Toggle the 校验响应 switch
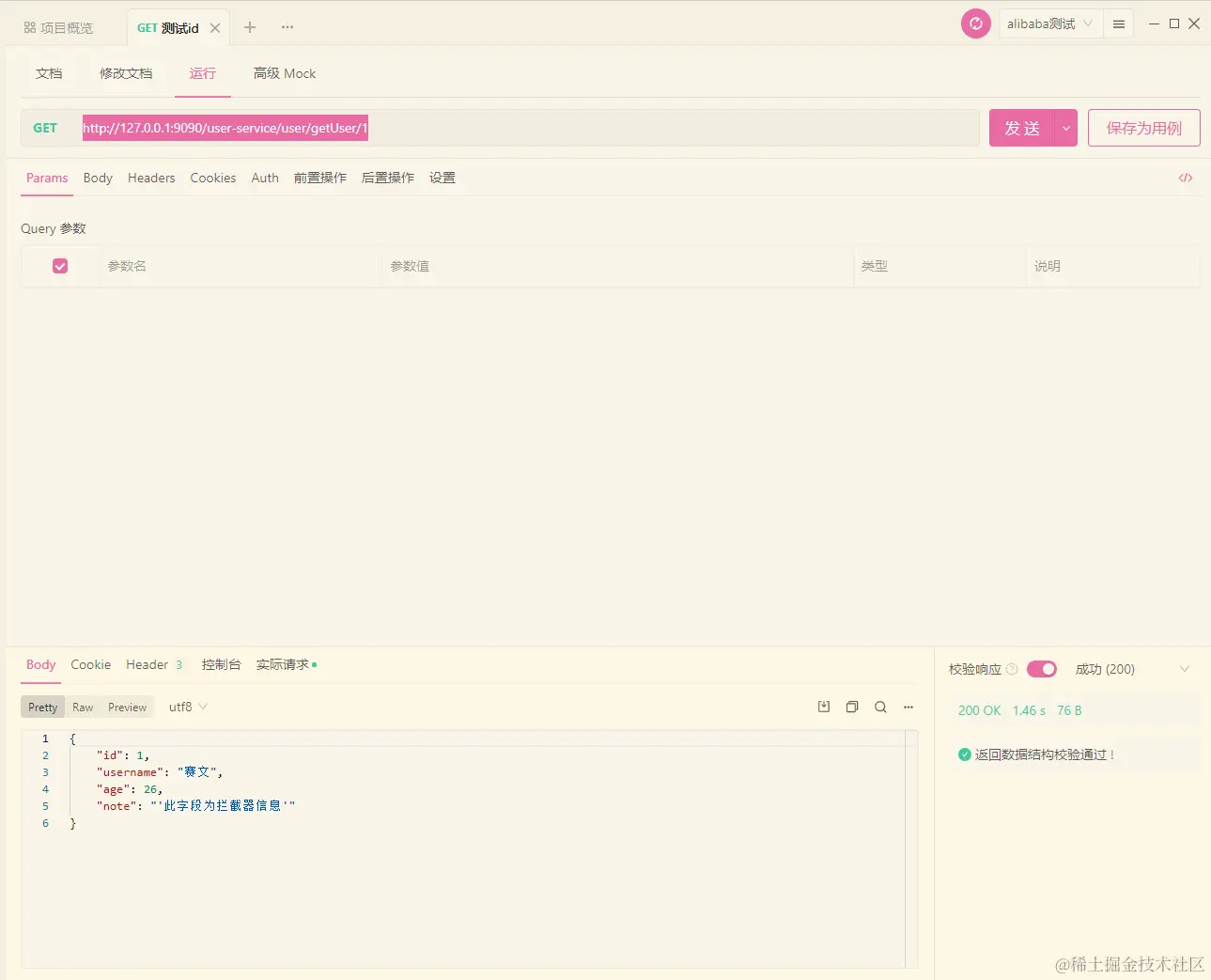Viewport: 1211px width, 980px height. point(1042,669)
